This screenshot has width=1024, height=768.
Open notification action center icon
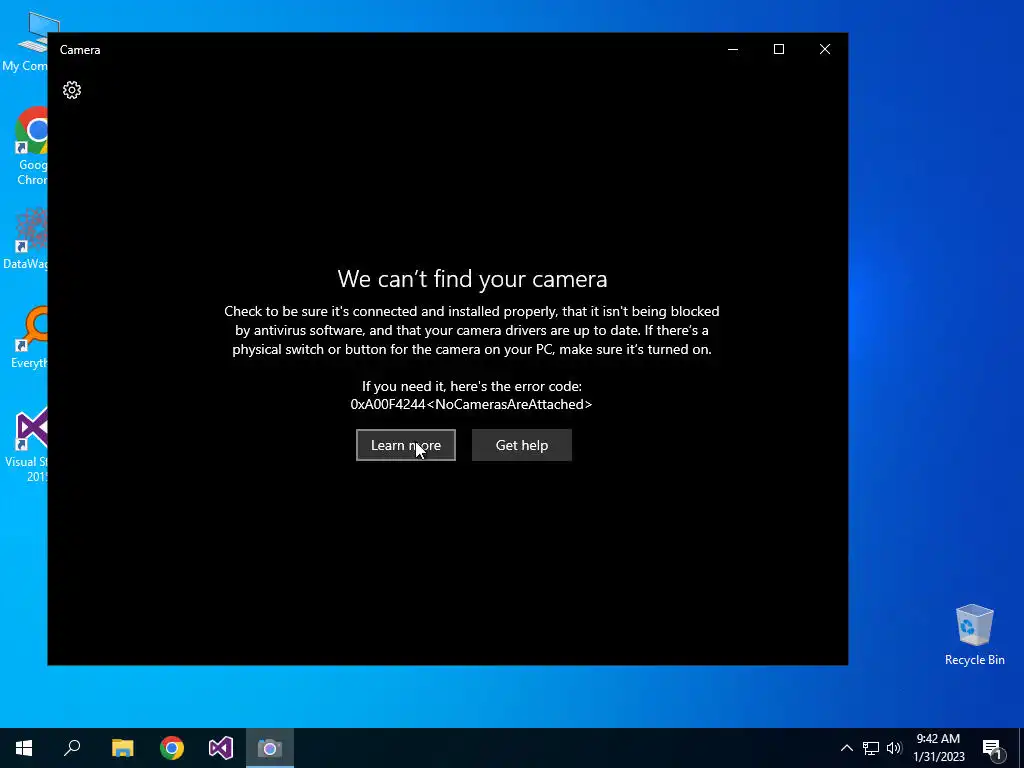pyautogui.click(x=992, y=748)
